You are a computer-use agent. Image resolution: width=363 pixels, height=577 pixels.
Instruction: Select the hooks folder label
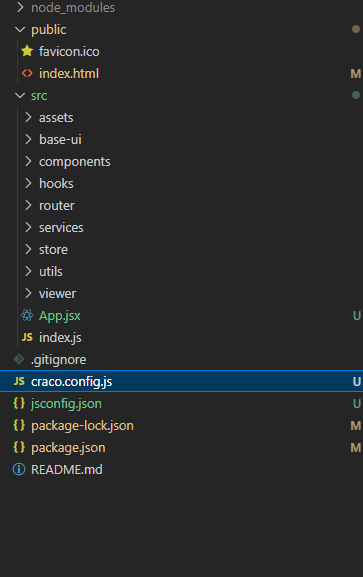point(56,183)
